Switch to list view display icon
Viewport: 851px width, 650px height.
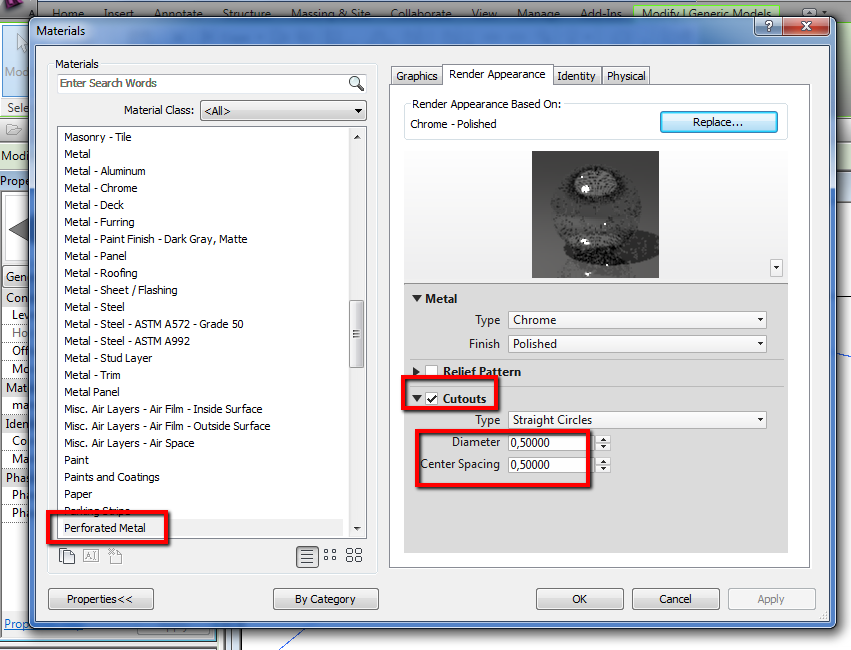(x=307, y=556)
